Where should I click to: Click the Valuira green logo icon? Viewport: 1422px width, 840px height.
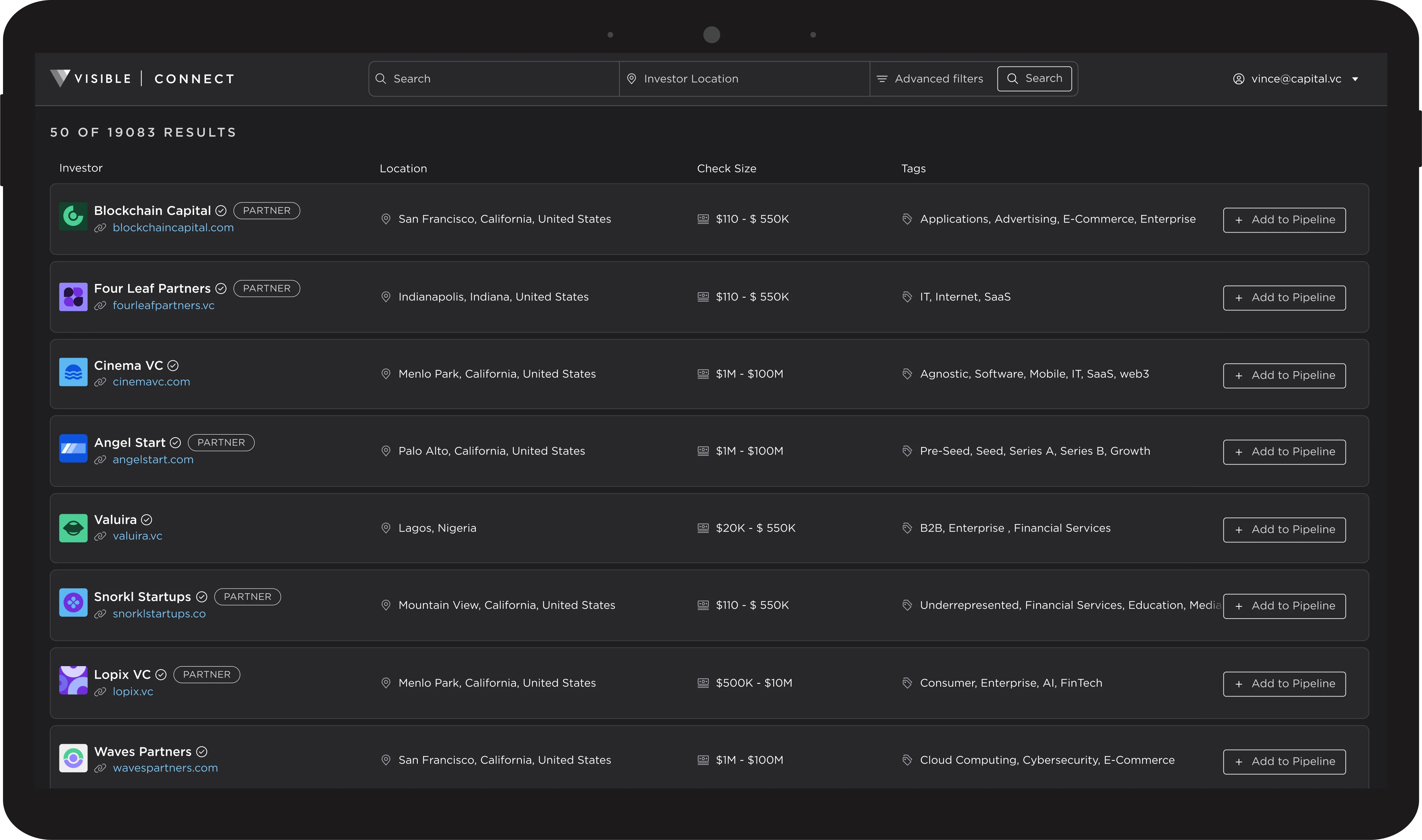point(73,528)
